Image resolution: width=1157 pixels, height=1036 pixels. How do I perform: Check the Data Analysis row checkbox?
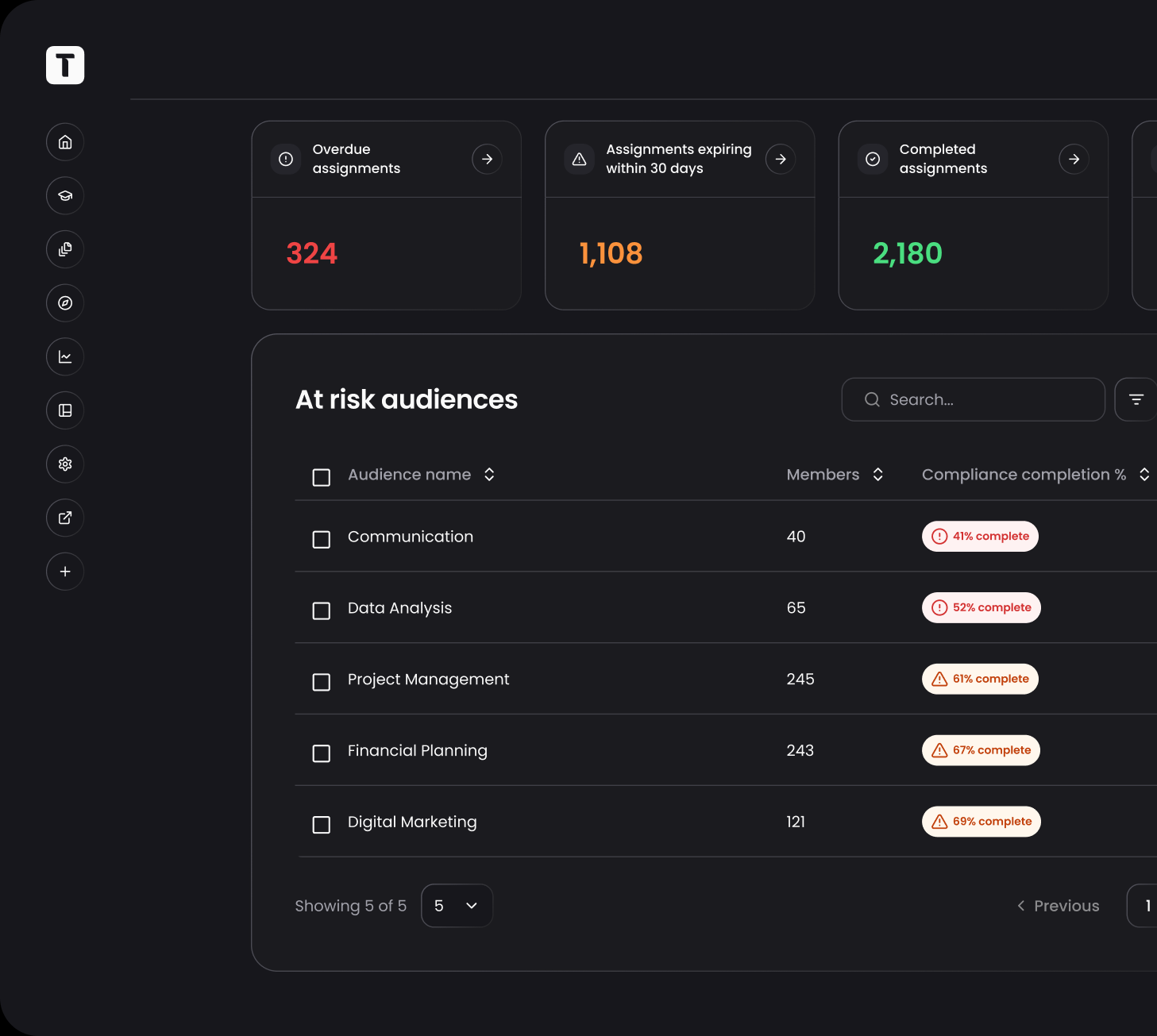click(322, 610)
